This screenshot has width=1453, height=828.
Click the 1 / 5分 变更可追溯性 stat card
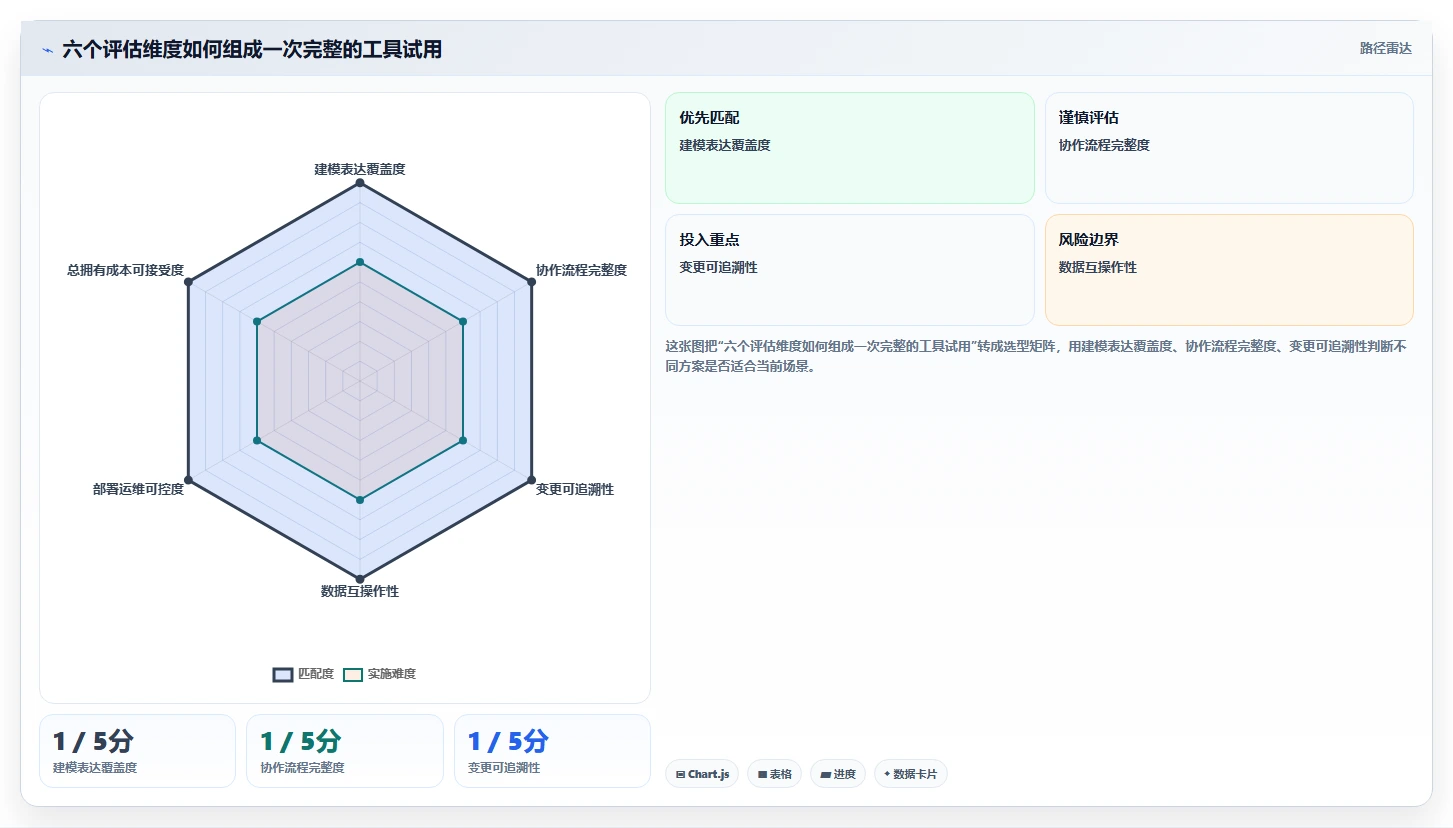pos(552,751)
